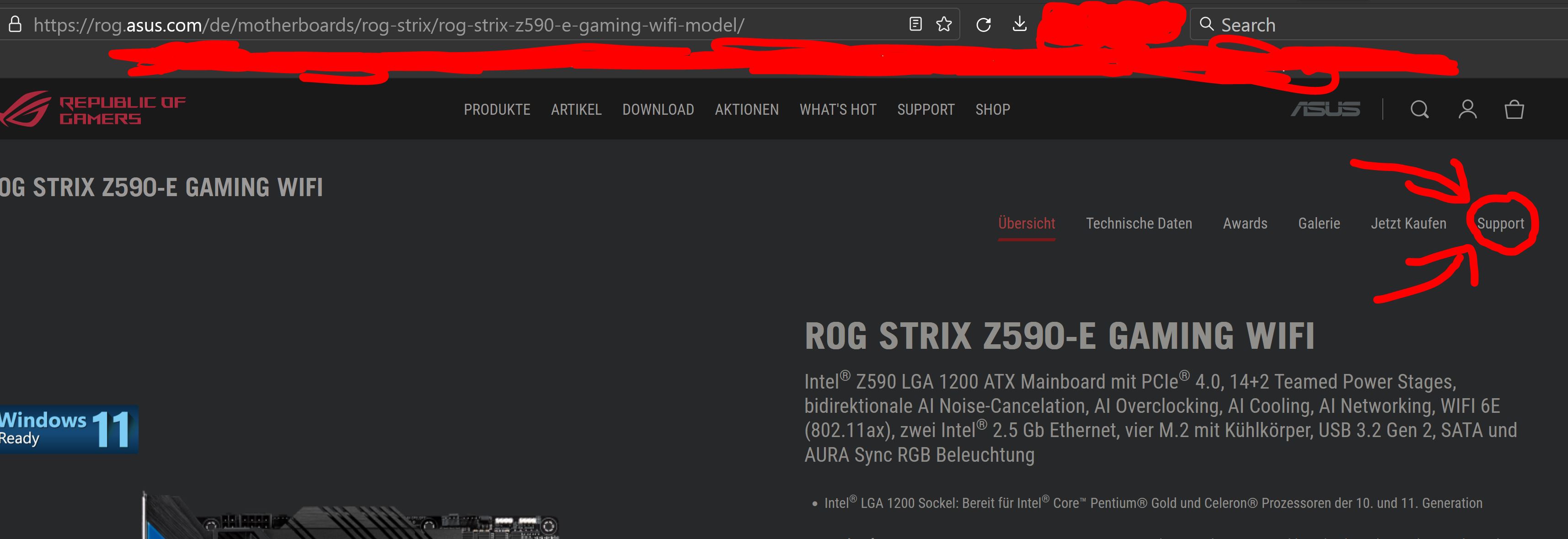
Task: Open the browser downloads arrow icon
Action: (1020, 24)
